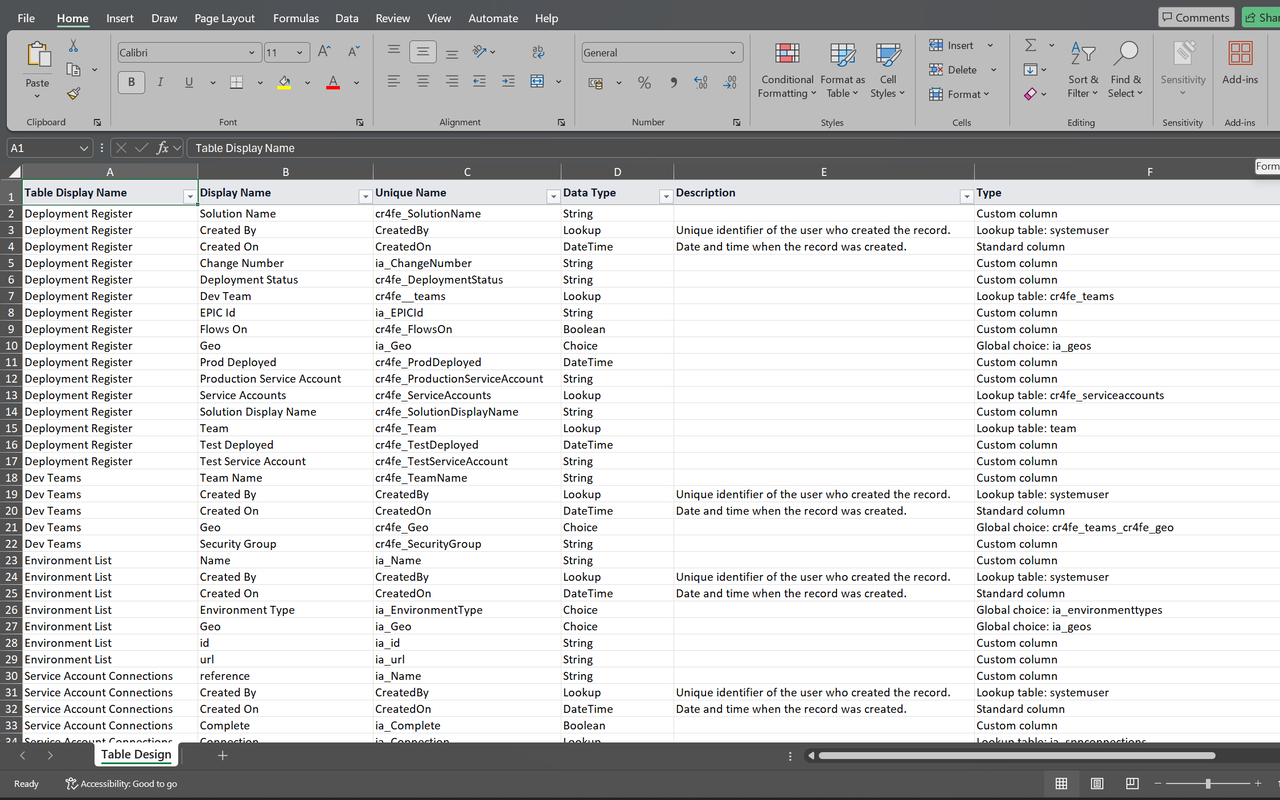Click the Clear eraser icon in Editing group
Viewport: 1280px width, 800px height.
pos(1030,94)
